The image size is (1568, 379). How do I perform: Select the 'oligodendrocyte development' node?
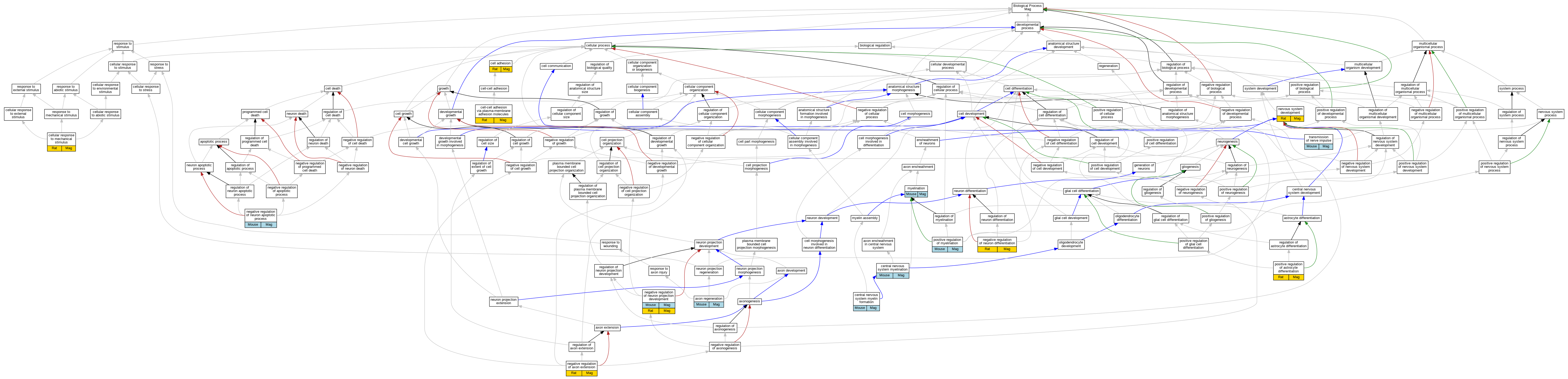1071,245
